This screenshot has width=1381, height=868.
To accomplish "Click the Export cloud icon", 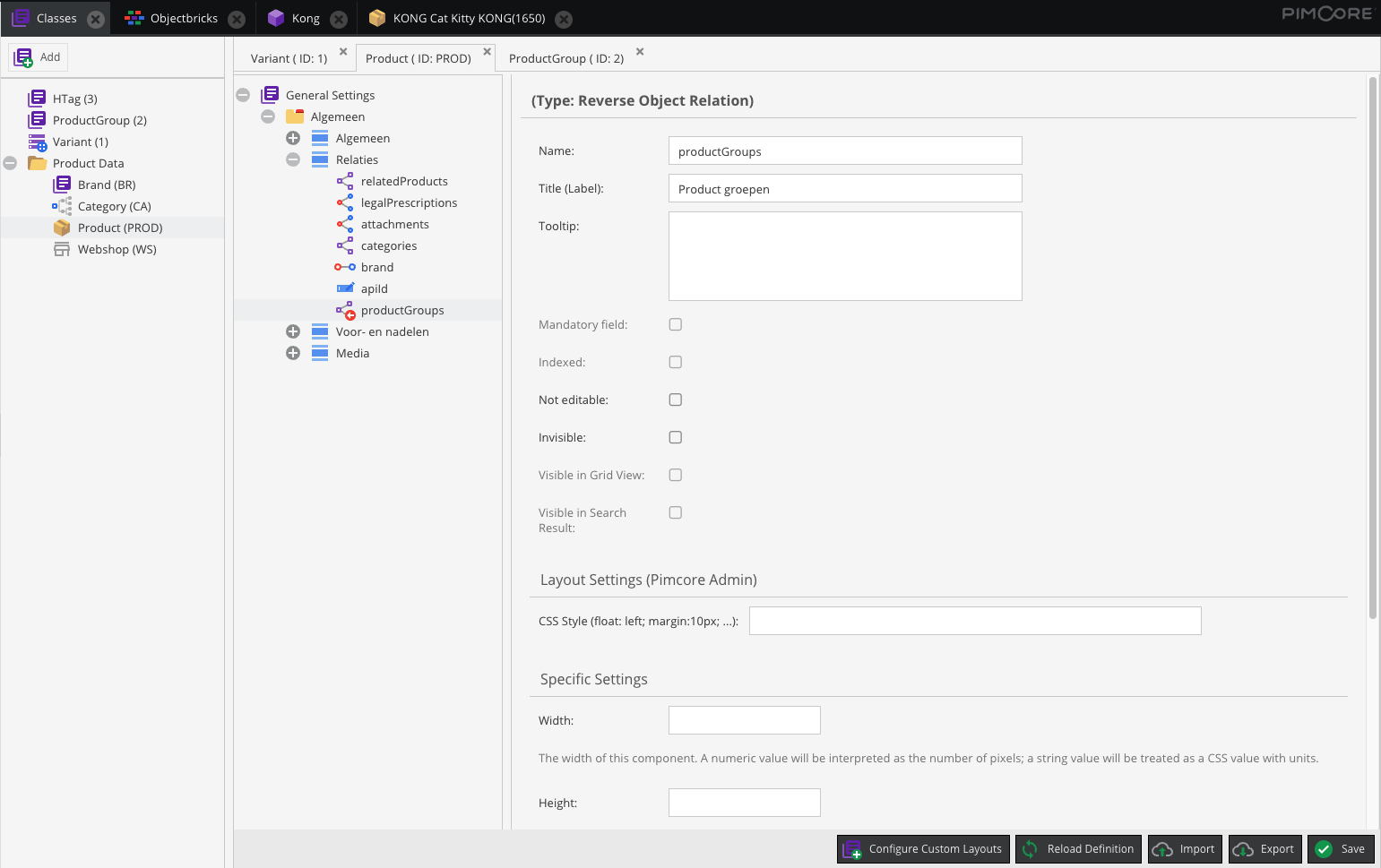I will pyautogui.click(x=1241, y=848).
